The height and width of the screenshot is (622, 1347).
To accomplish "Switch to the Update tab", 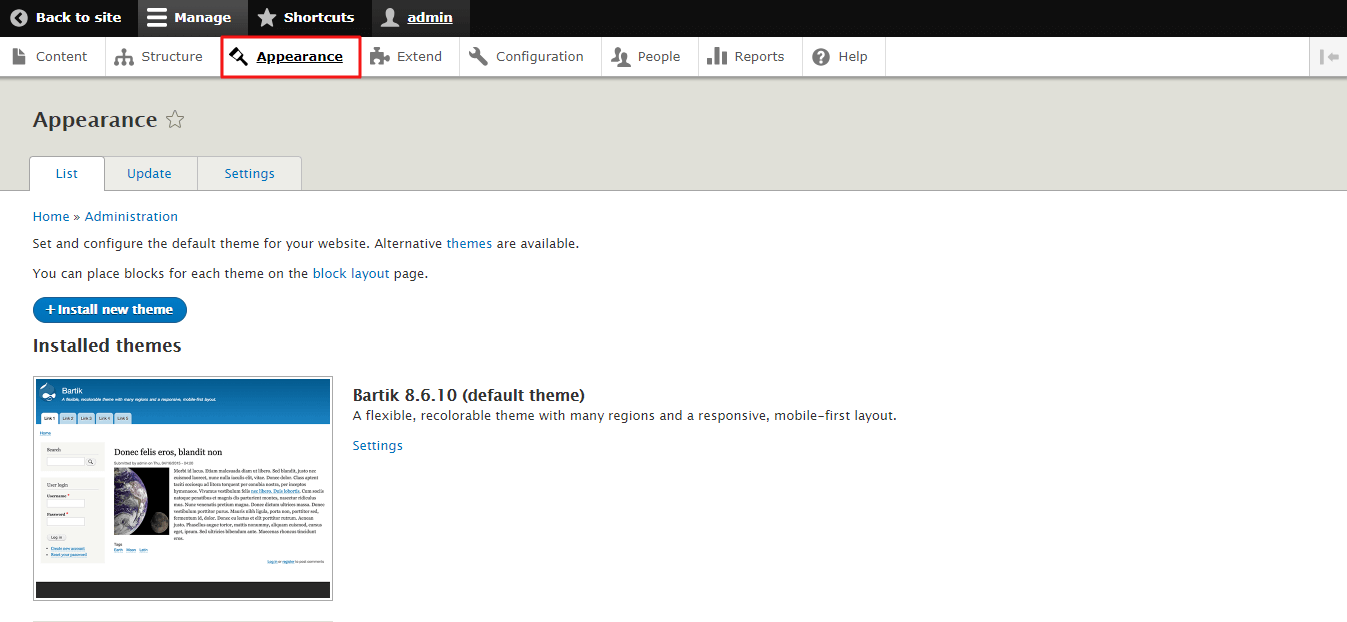I will coord(150,173).
